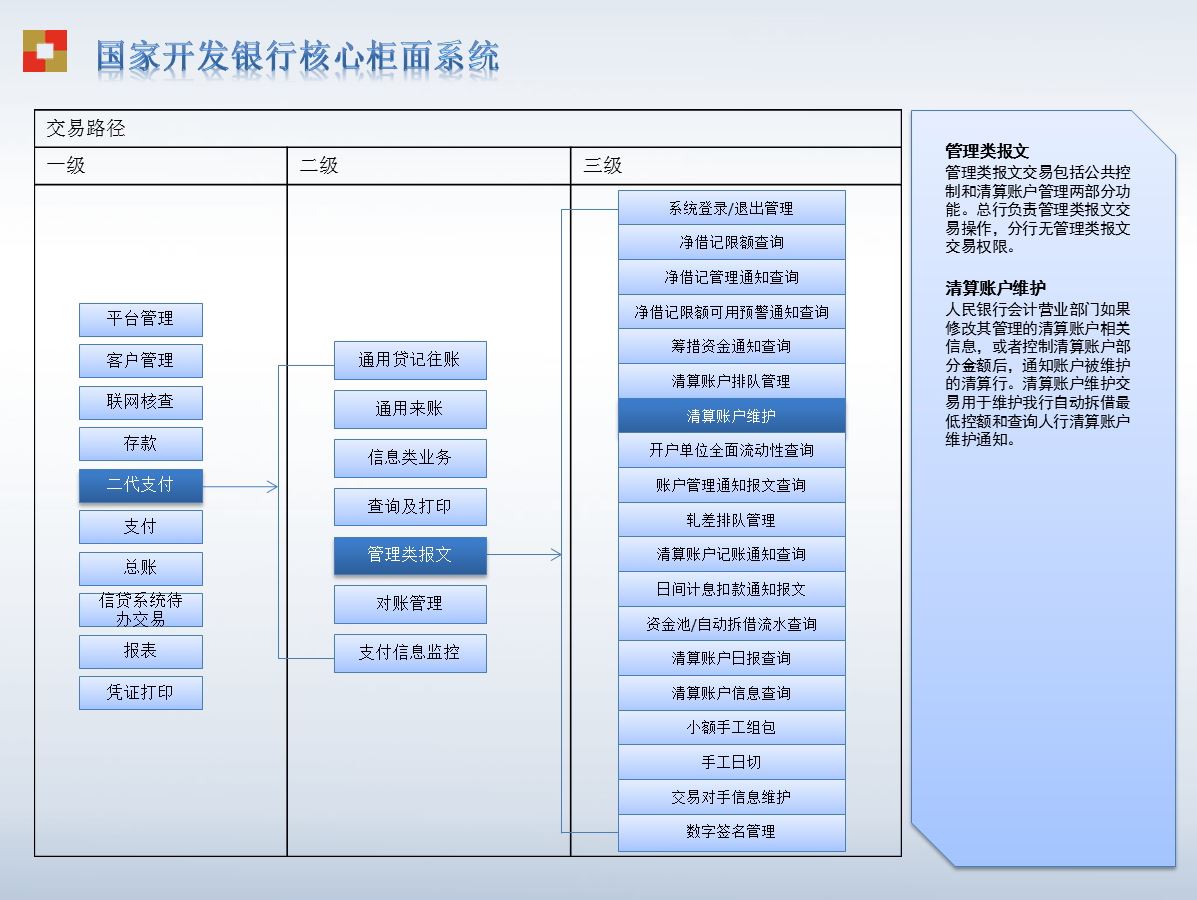
Task: Choose 轧差排队管理 item
Action: [731, 520]
